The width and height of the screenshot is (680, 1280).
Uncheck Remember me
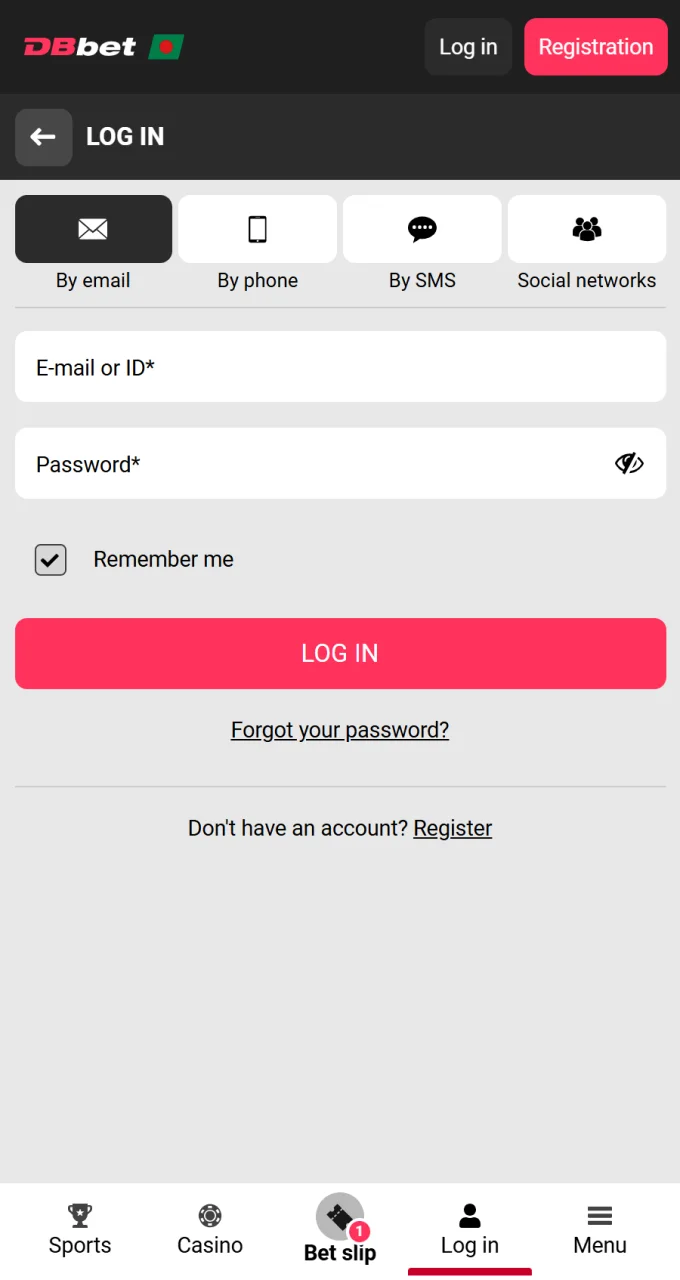50,559
